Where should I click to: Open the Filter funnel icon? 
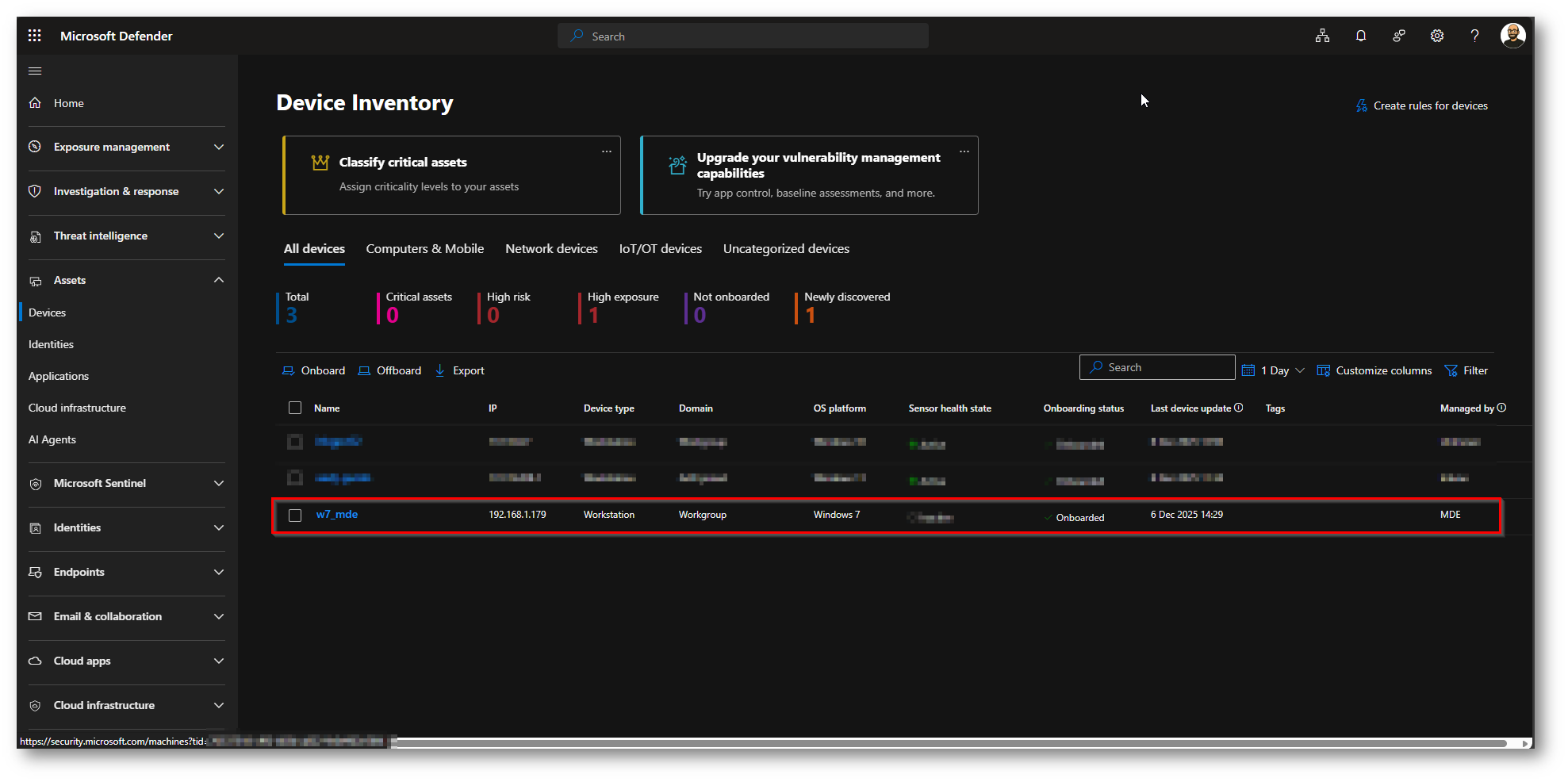(1451, 370)
